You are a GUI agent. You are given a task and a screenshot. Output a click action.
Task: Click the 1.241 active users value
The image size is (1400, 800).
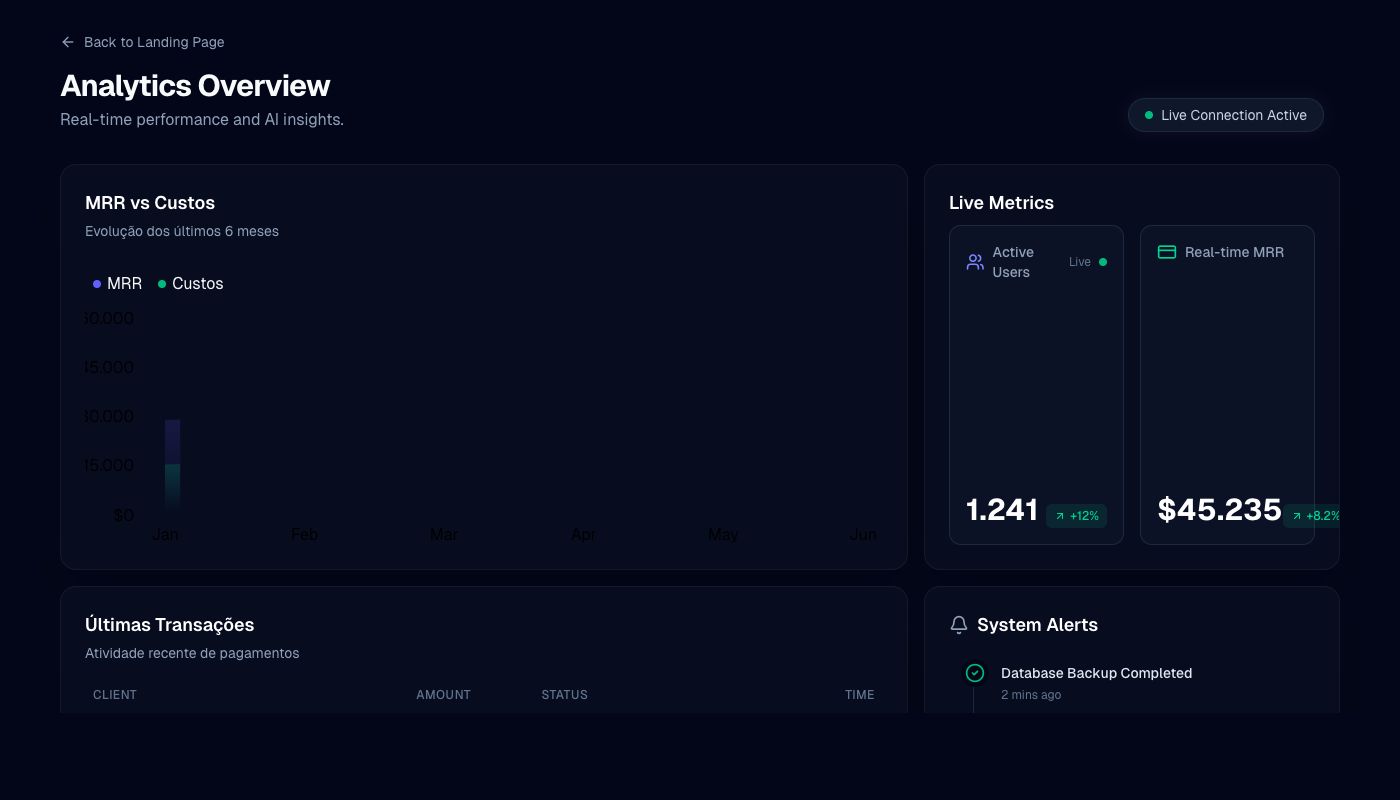(1002, 510)
